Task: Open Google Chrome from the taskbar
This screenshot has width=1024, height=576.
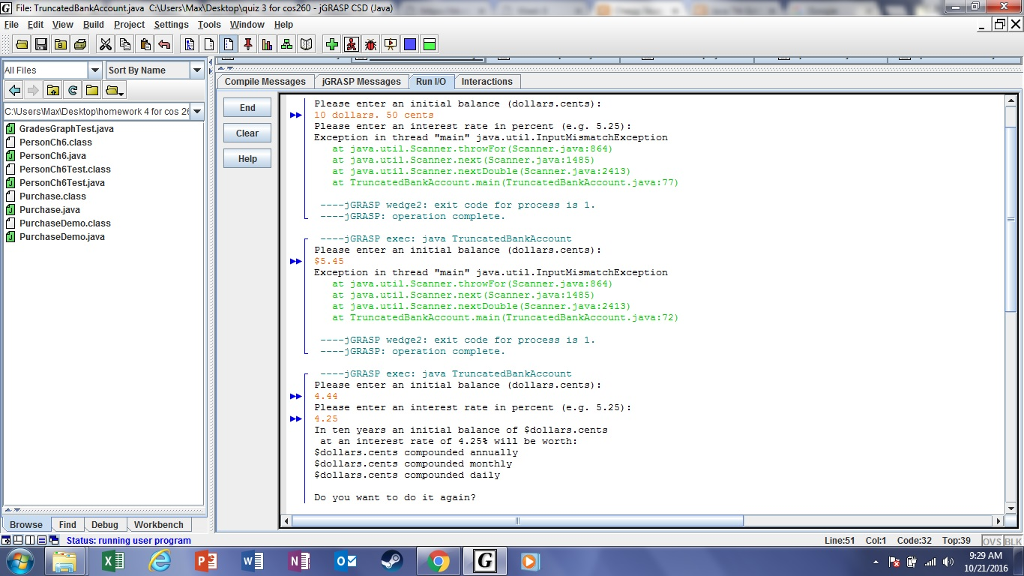Action: (x=438, y=561)
